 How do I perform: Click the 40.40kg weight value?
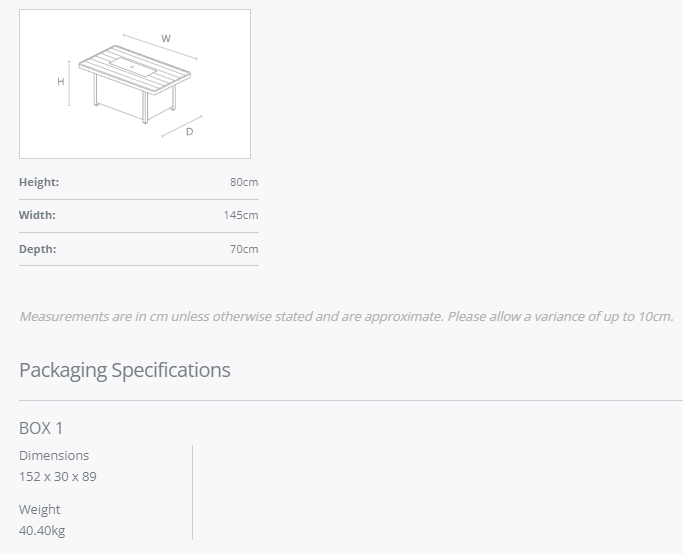click(42, 530)
